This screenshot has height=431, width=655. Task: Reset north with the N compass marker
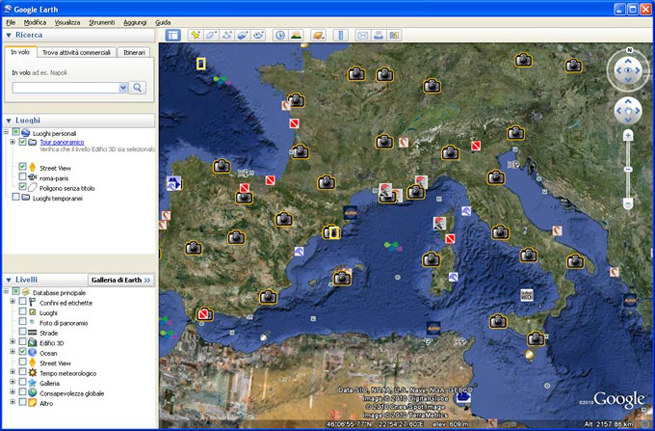click(x=629, y=50)
